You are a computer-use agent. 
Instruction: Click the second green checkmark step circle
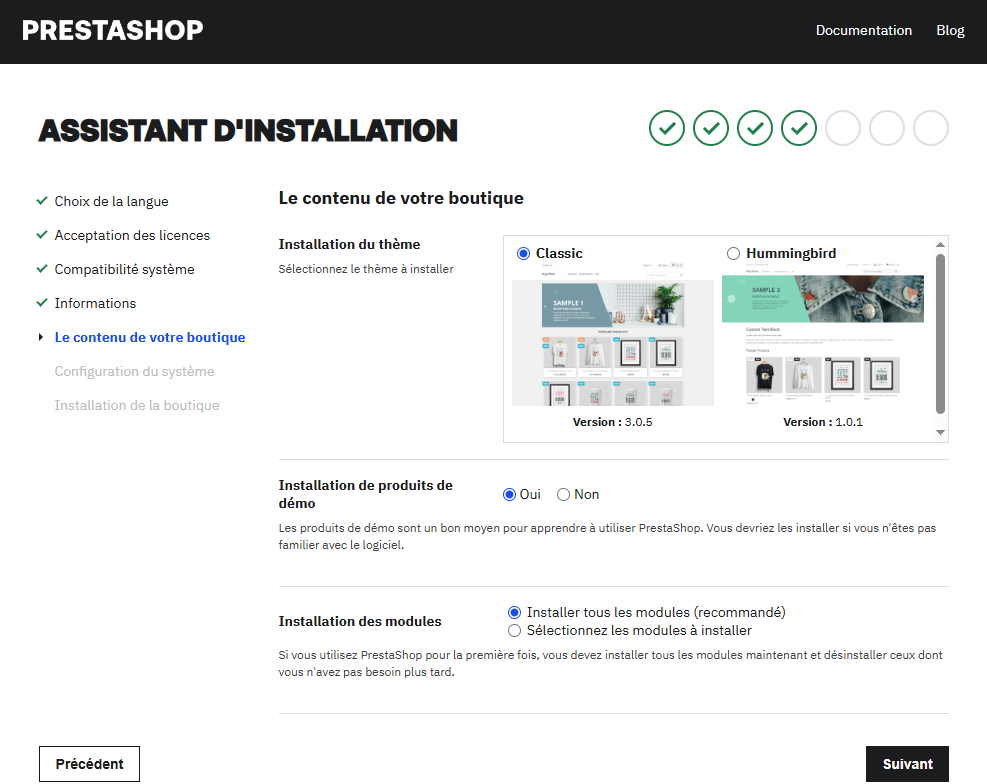tap(711, 128)
